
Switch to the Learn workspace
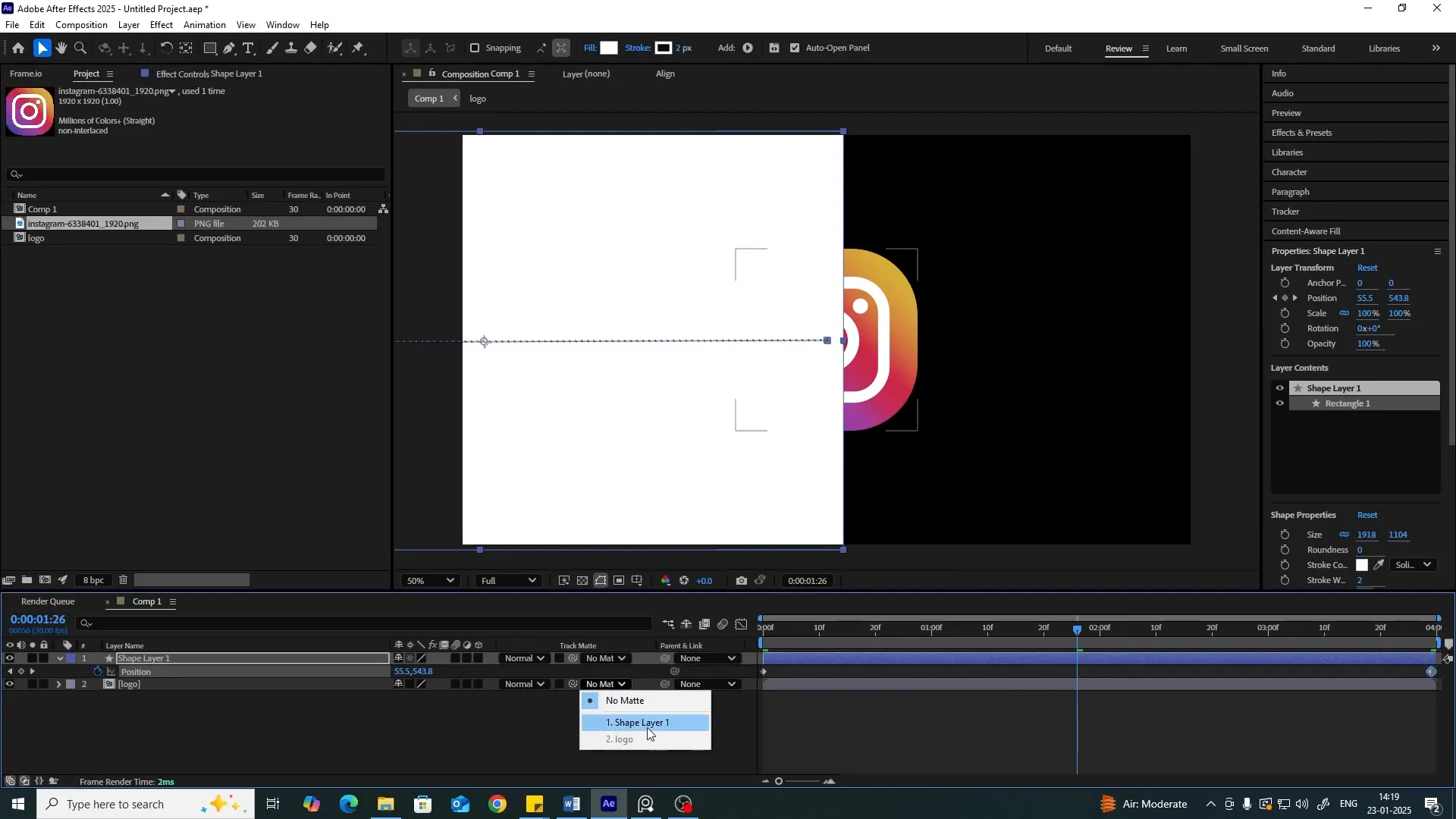tap(1176, 49)
